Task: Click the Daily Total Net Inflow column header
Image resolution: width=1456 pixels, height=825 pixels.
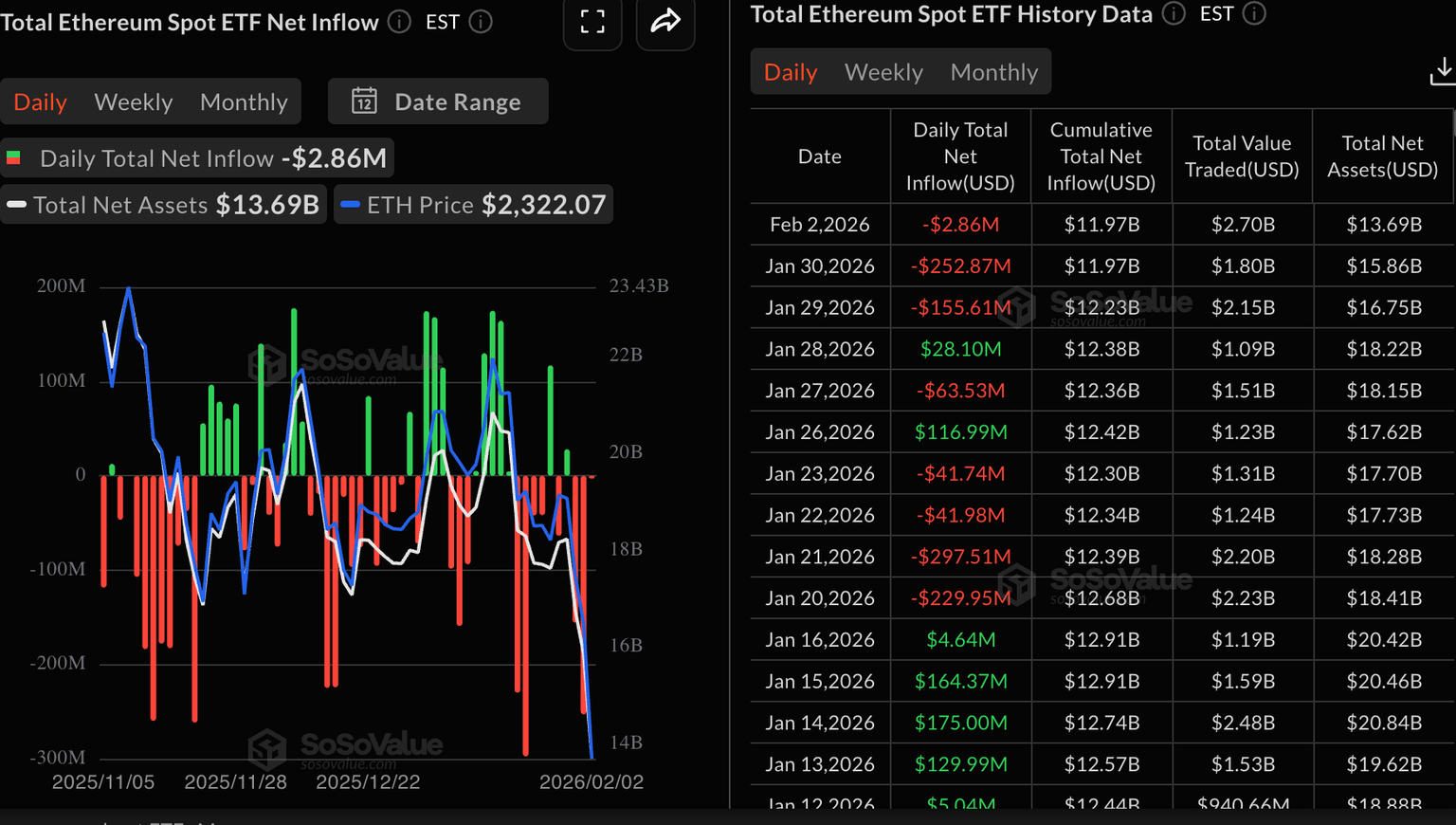Action: (x=960, y=156)
